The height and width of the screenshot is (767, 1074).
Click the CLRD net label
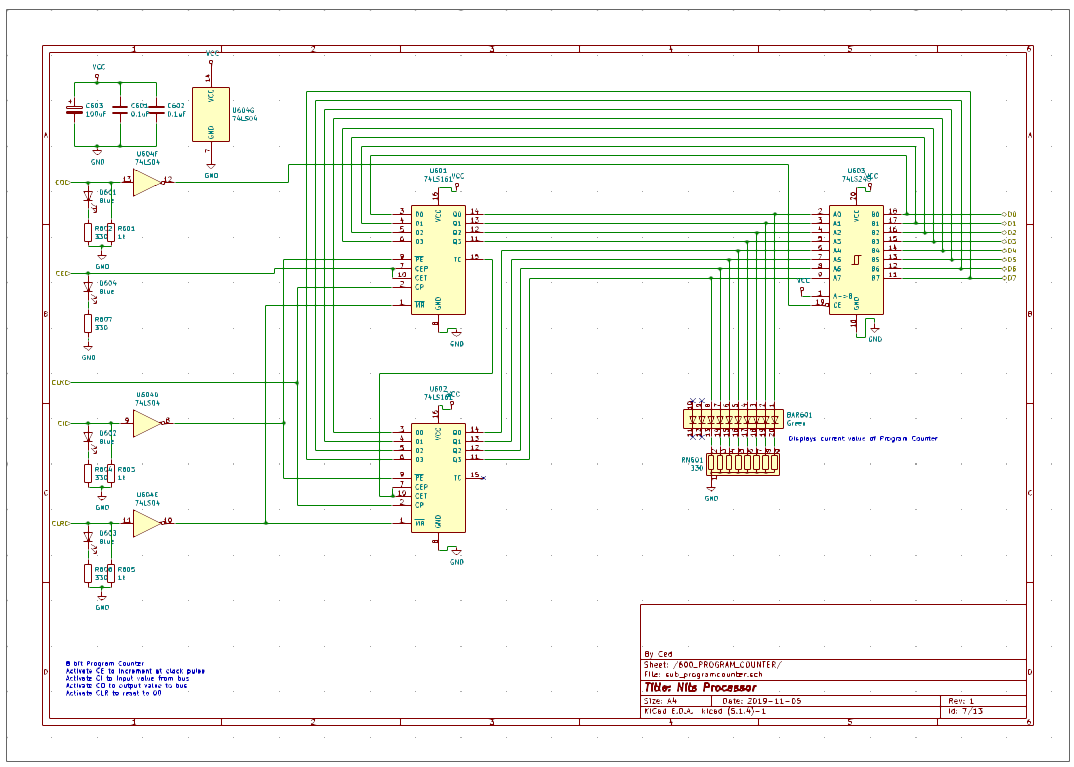[x=62, y=522]
